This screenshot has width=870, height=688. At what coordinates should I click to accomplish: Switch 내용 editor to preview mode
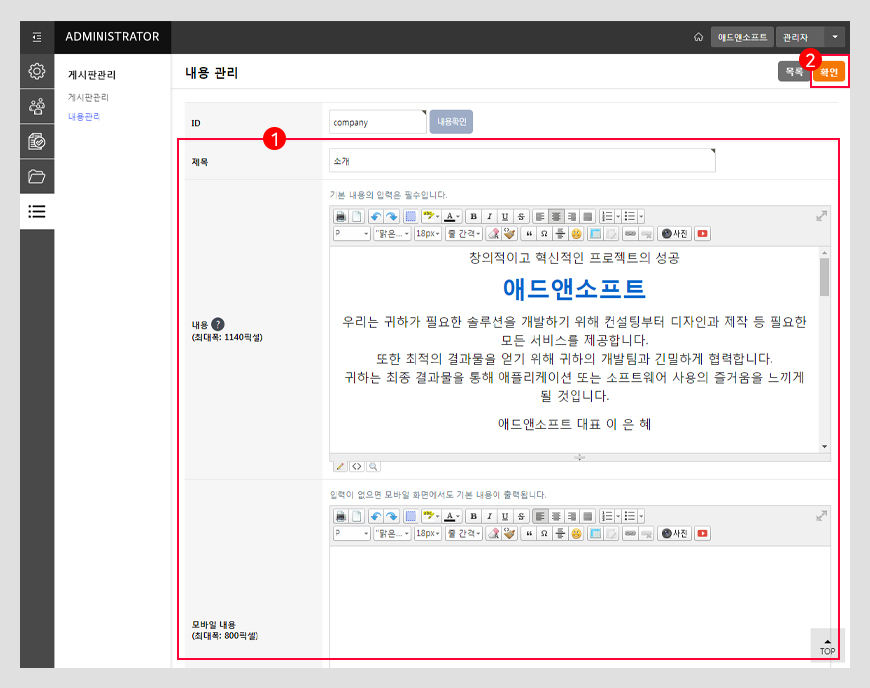(x=373, y=466)
